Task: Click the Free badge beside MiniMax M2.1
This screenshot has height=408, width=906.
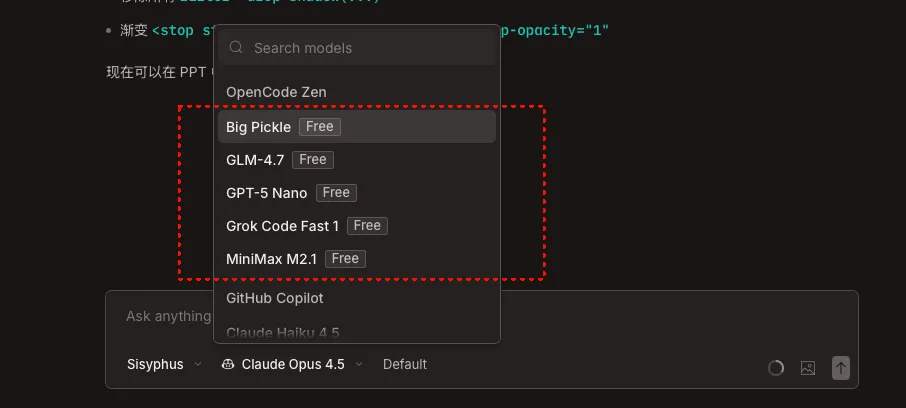Action: [345, 258]
